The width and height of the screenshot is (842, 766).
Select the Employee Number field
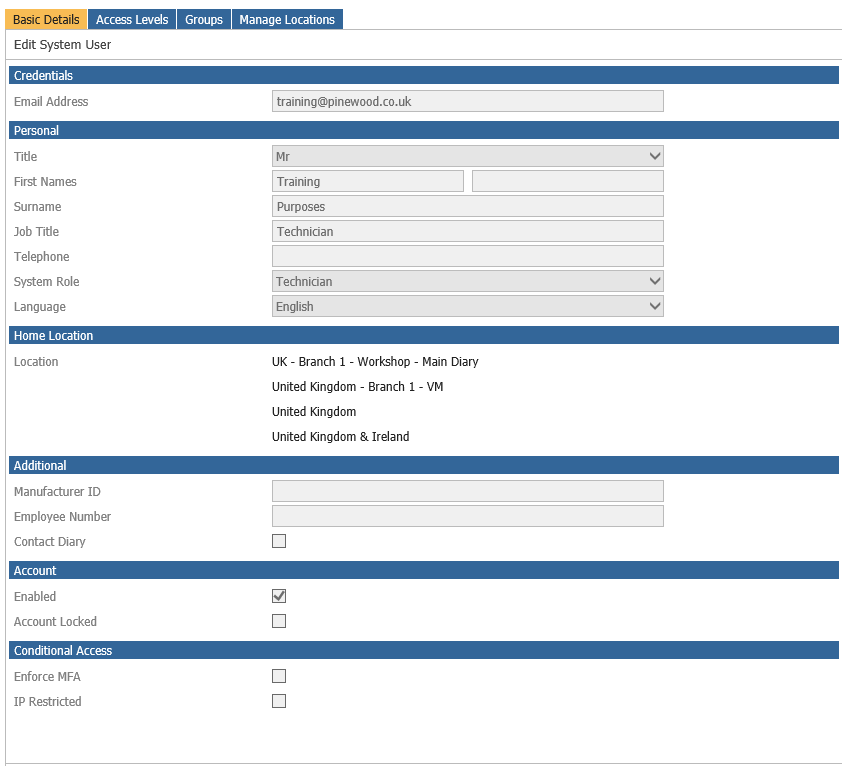coord(467,516)
